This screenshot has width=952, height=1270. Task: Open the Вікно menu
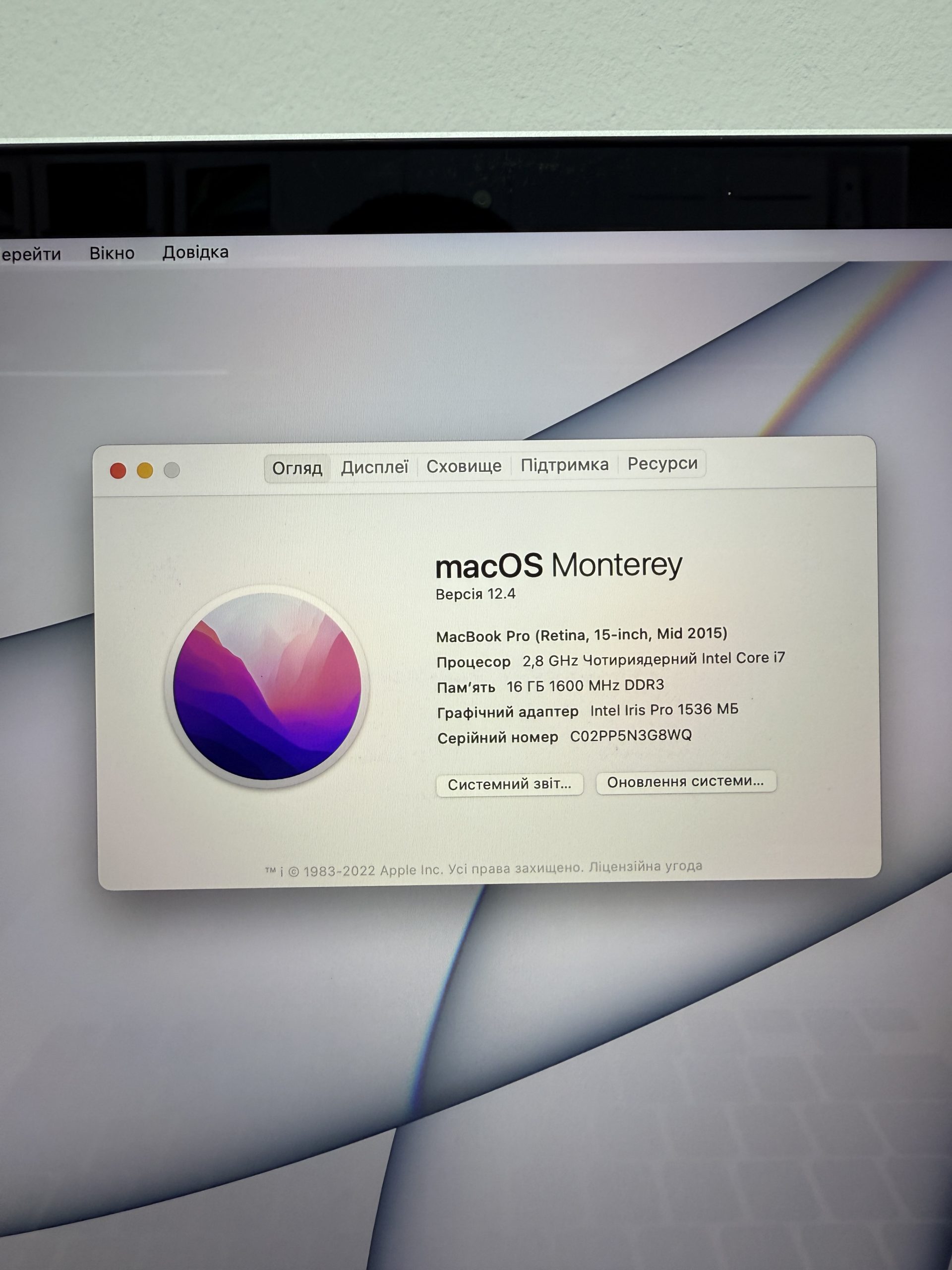112,253
